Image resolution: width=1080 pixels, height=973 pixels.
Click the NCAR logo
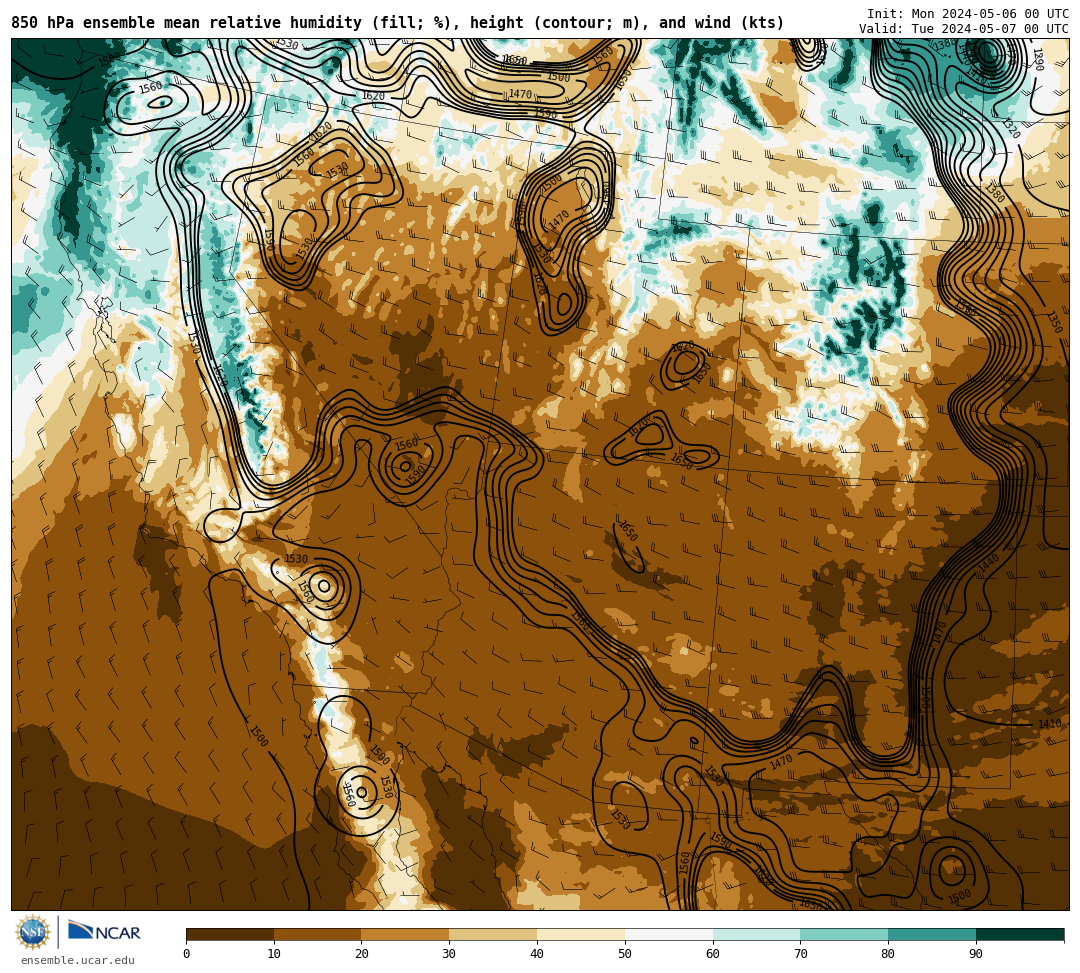[x=104, y=931]
